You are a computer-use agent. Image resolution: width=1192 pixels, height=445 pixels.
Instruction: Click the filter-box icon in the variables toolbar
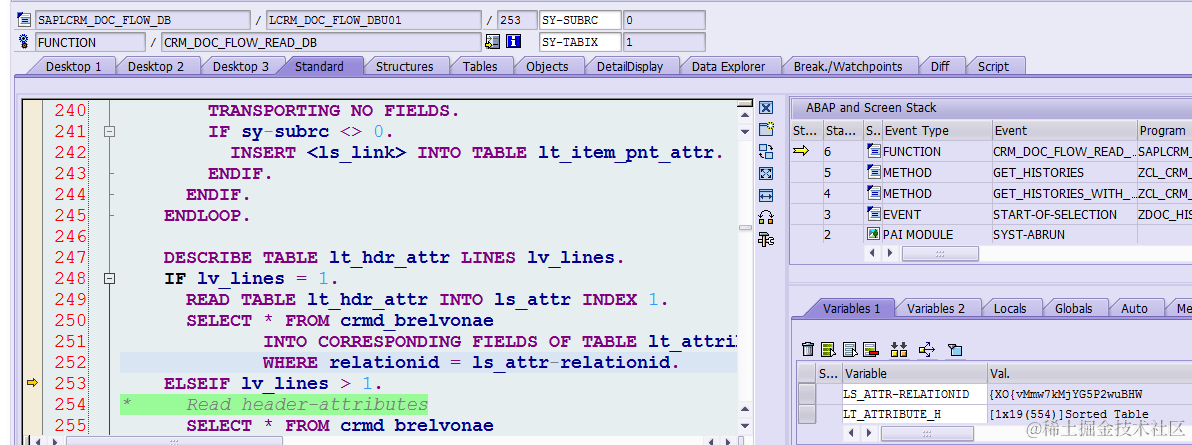click(956, 349)
